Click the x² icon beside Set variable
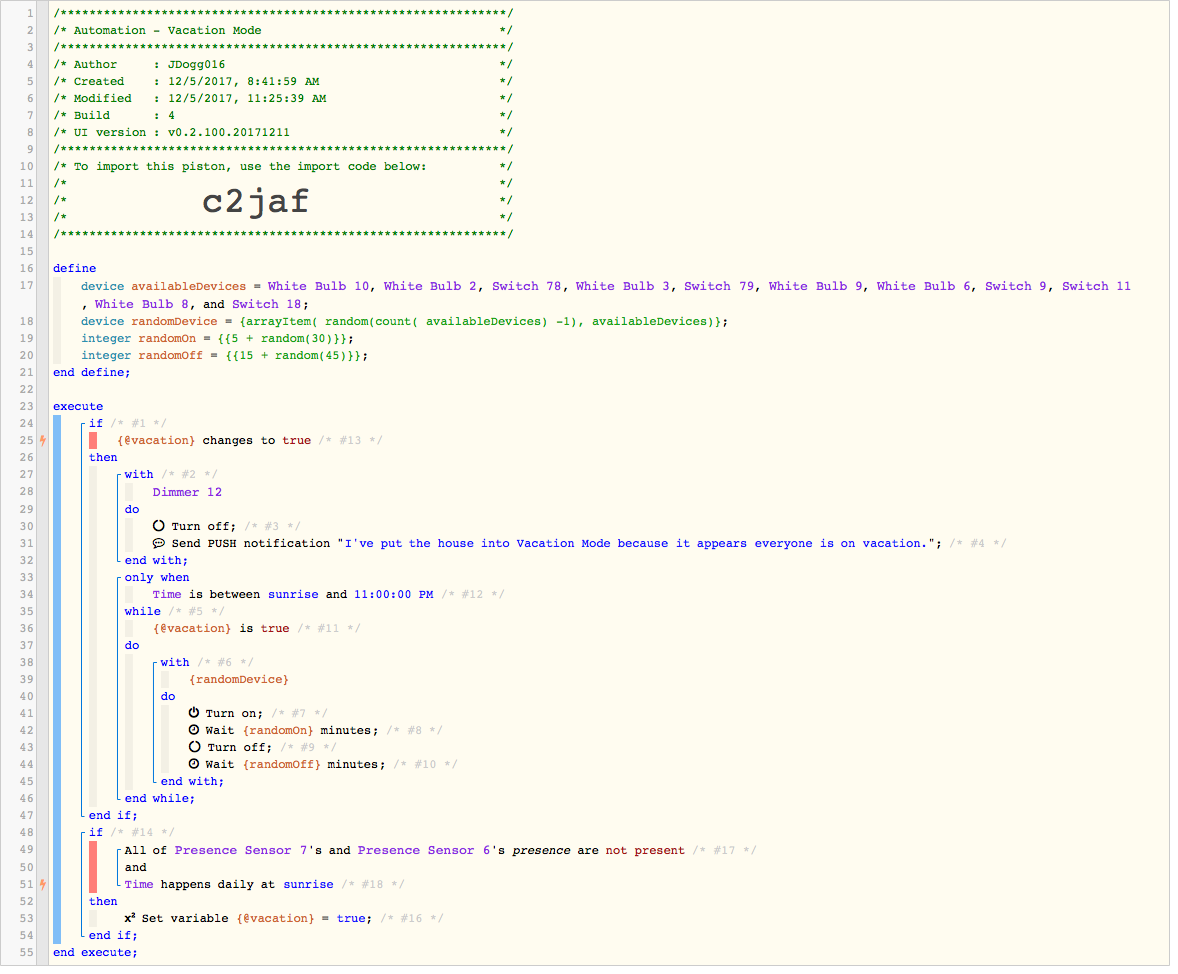The image size is (1178, 974). coord(130,918)
